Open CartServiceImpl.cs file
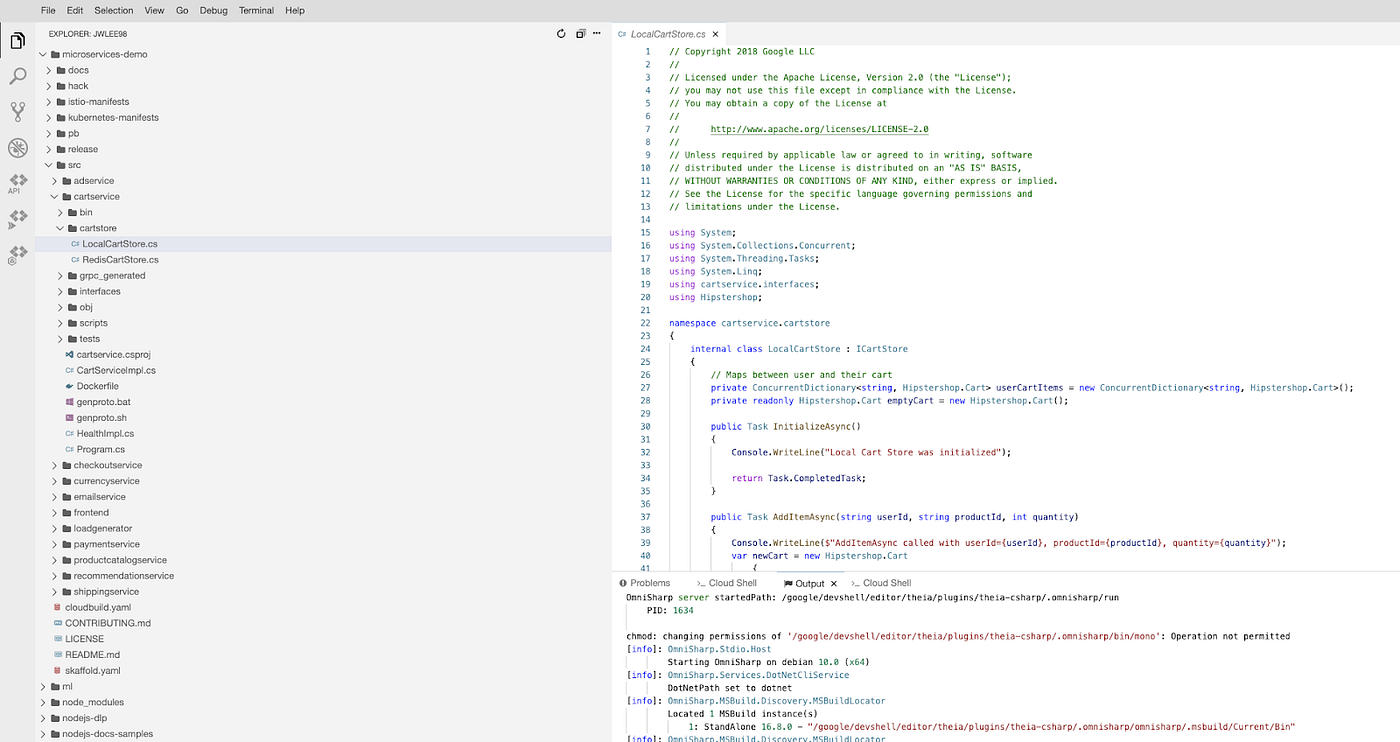This screenshot has width=1400, height=742. click(116, 371)
